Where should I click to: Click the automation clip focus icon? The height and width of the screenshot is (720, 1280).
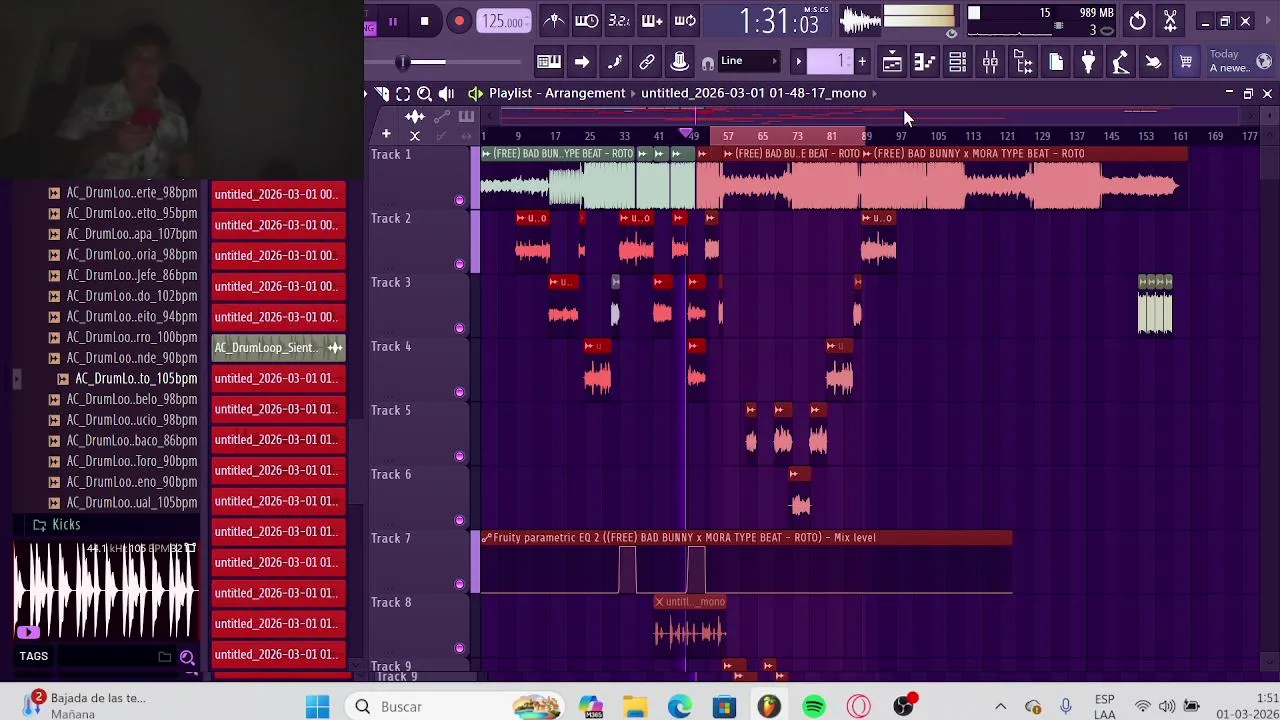(x=441, y=117)
